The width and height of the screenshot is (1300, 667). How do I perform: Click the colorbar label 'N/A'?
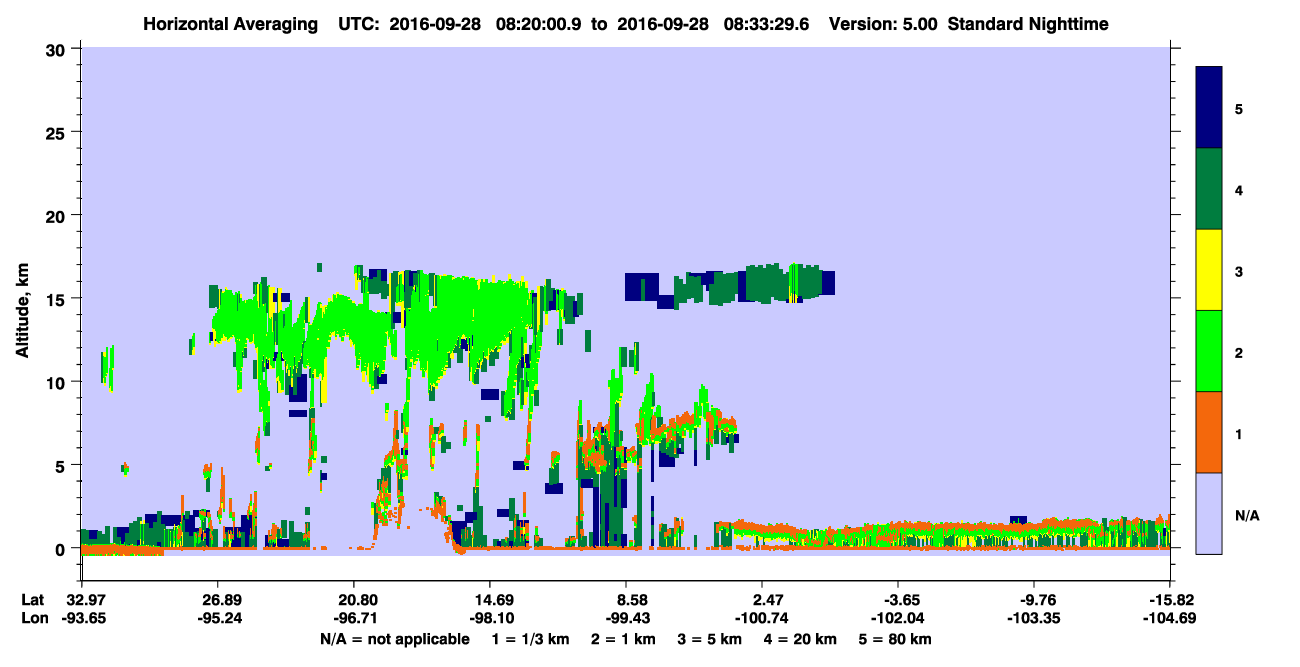pyautogui.click(x=1246, y=515)
